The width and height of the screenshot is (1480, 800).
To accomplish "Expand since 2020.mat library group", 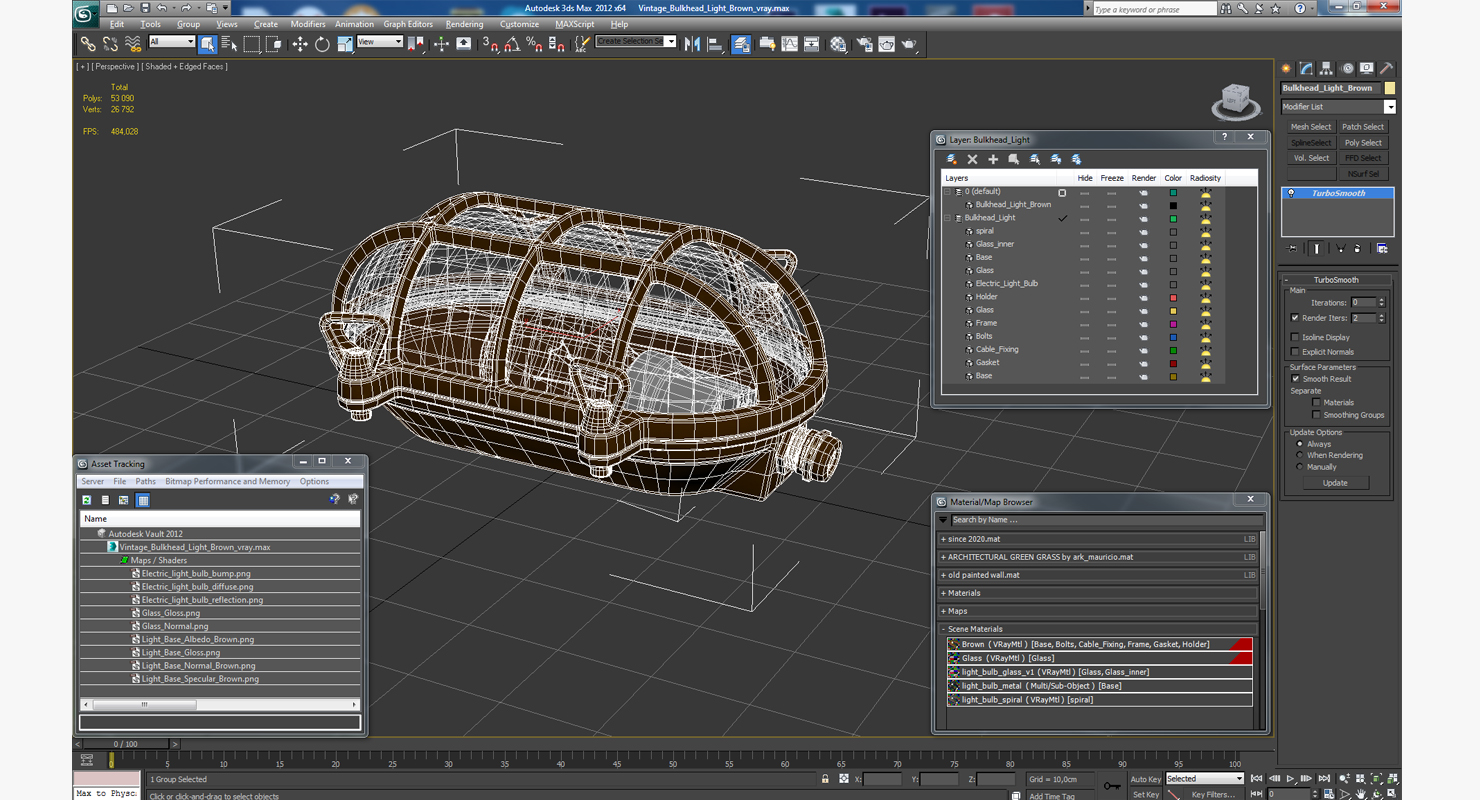I will tap(942, 539).
